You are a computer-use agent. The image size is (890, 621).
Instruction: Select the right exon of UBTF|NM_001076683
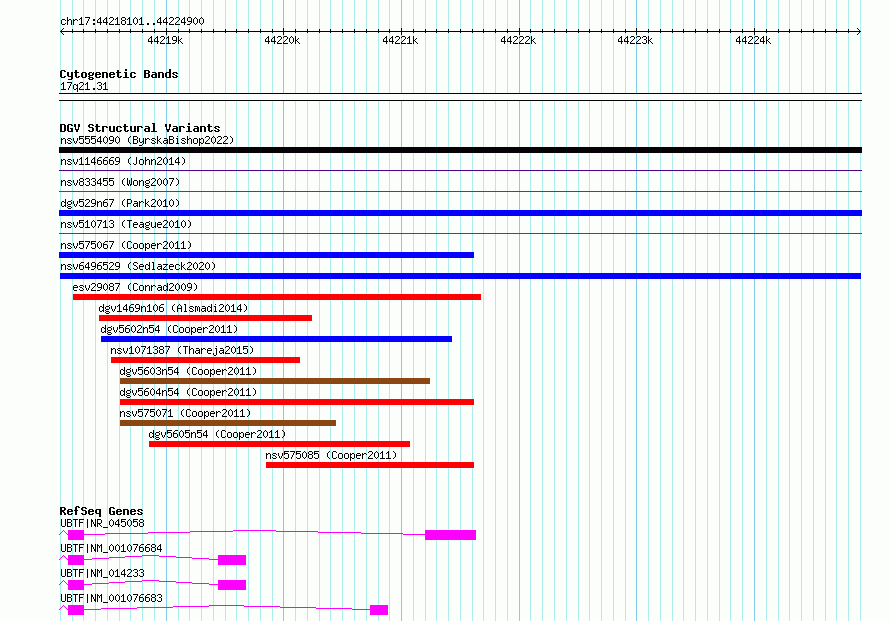coord(379,610)
